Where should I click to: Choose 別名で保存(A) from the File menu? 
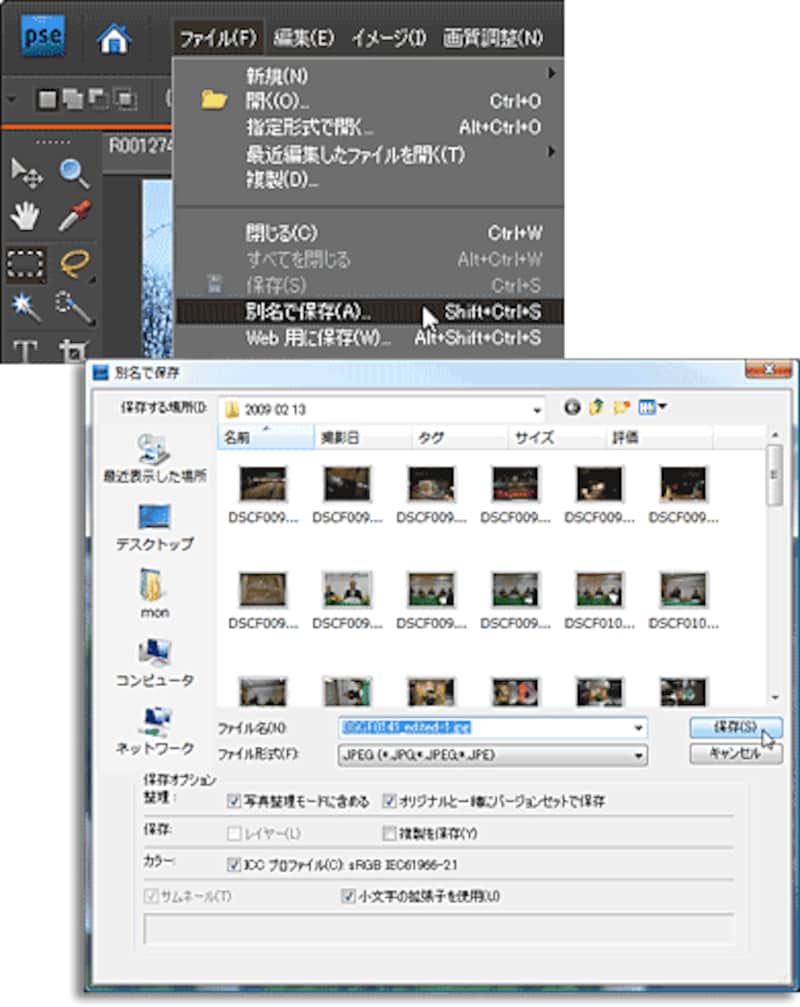point(308,312)
